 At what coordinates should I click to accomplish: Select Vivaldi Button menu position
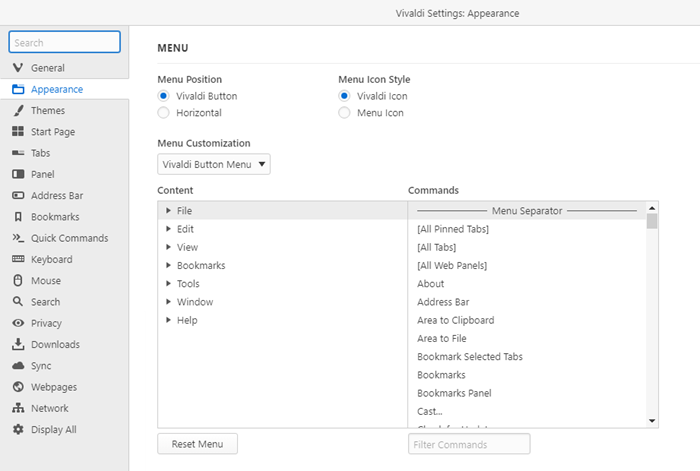pyautogui.click(x=163, y=96)
